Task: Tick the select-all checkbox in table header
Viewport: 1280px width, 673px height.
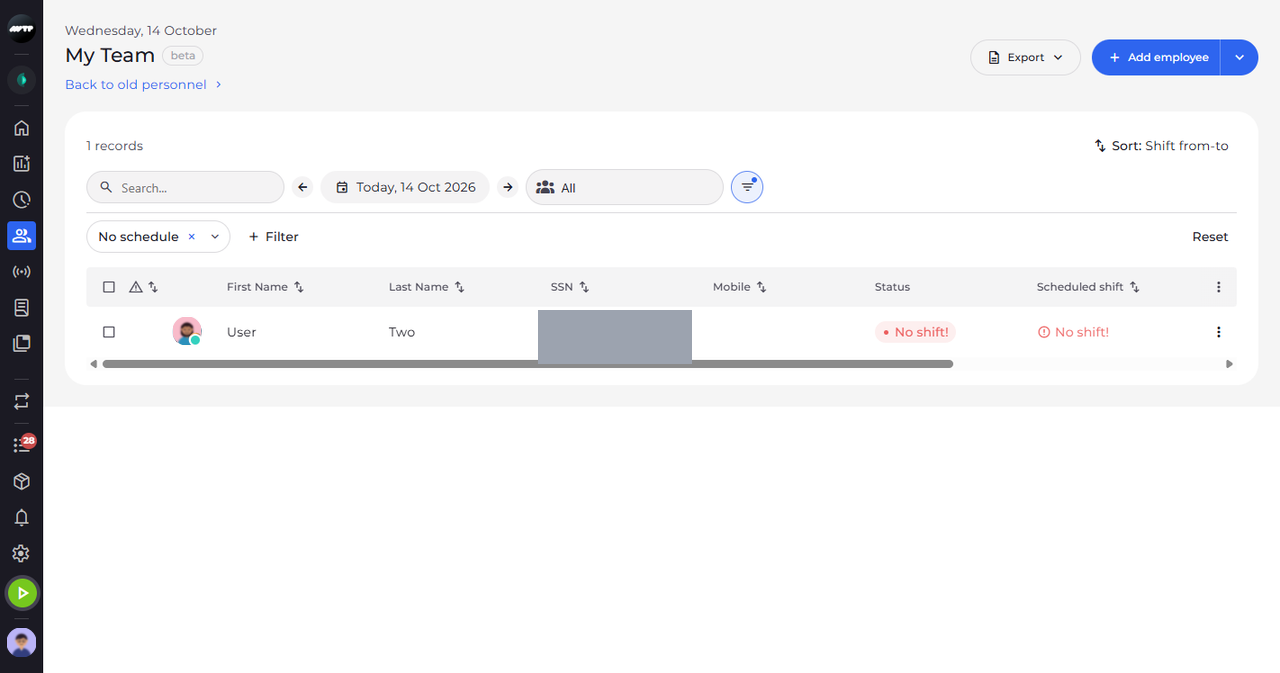Action: coord(109,287)
